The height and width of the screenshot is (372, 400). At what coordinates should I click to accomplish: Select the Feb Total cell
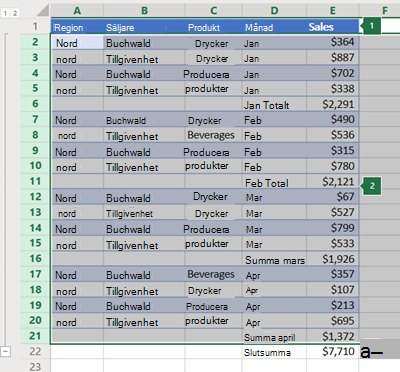tap(274, 182)
